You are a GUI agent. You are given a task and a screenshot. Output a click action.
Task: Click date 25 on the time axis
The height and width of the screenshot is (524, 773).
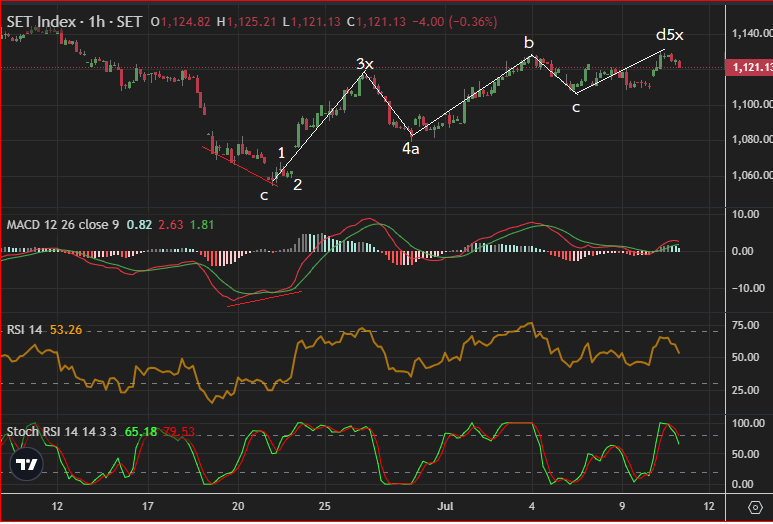pyautogui.click(x=324, y=506)
